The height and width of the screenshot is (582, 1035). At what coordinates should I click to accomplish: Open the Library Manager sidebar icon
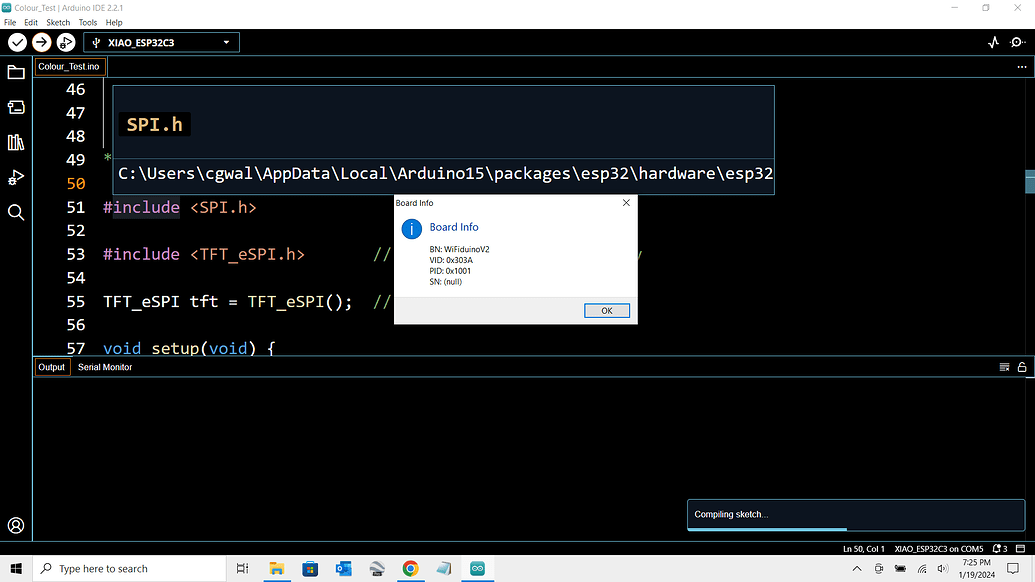point(15,142)
